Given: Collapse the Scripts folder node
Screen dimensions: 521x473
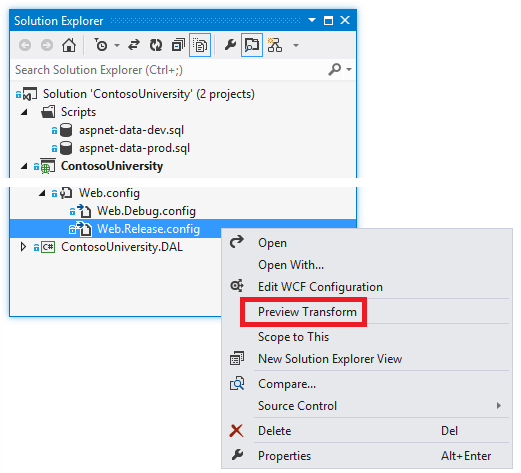Looking at the screenshot, I should tap(24, 112).
